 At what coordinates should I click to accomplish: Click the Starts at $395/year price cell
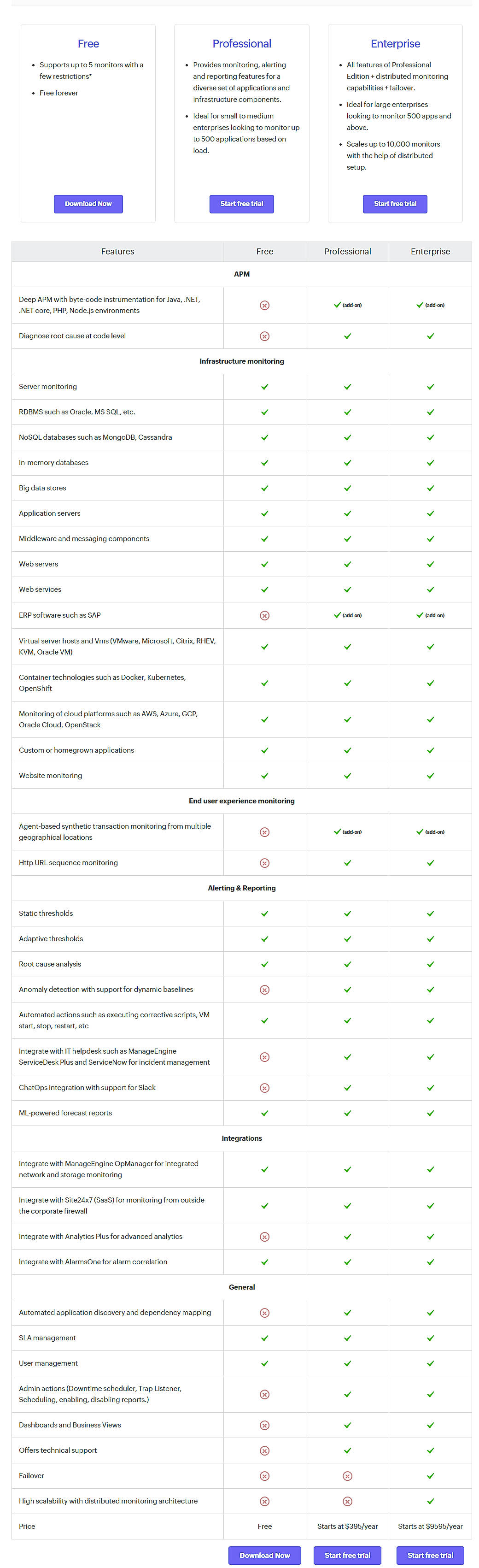[x=347, y=1527]
